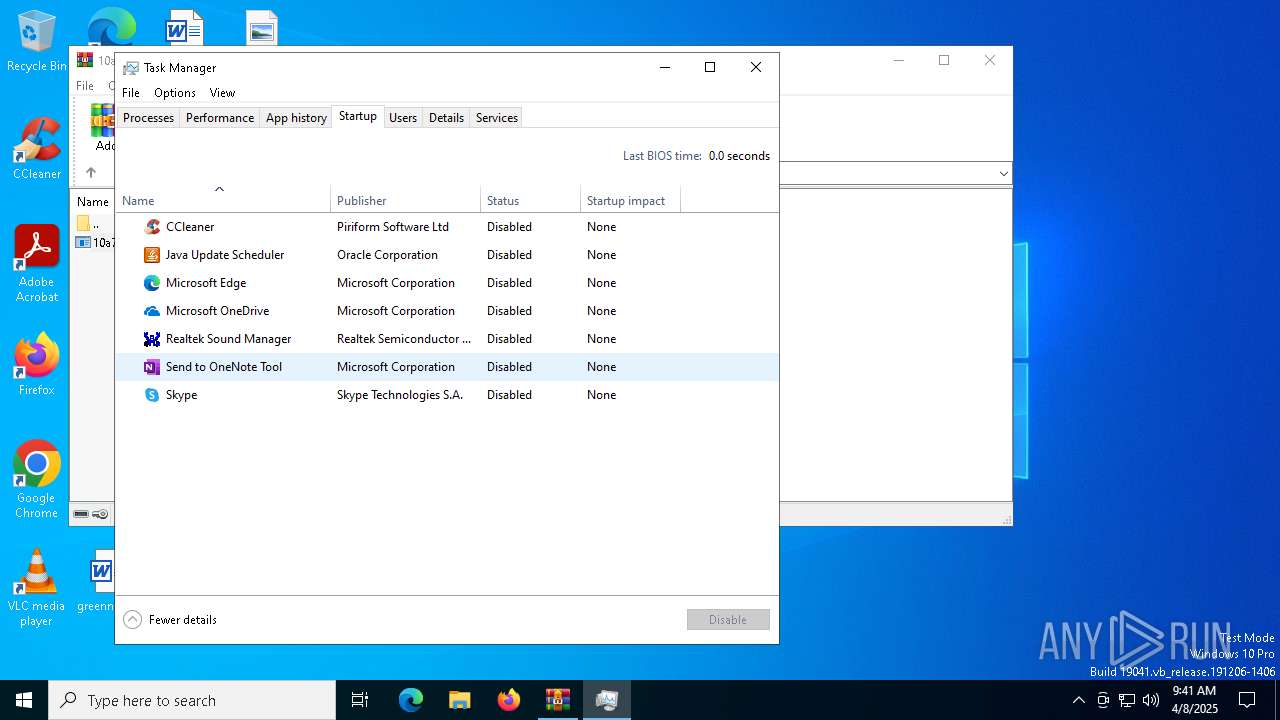This screenshot has width=1280, height=720.
Task: Switch to the Users tab
Action: click(x=403, y=118)
